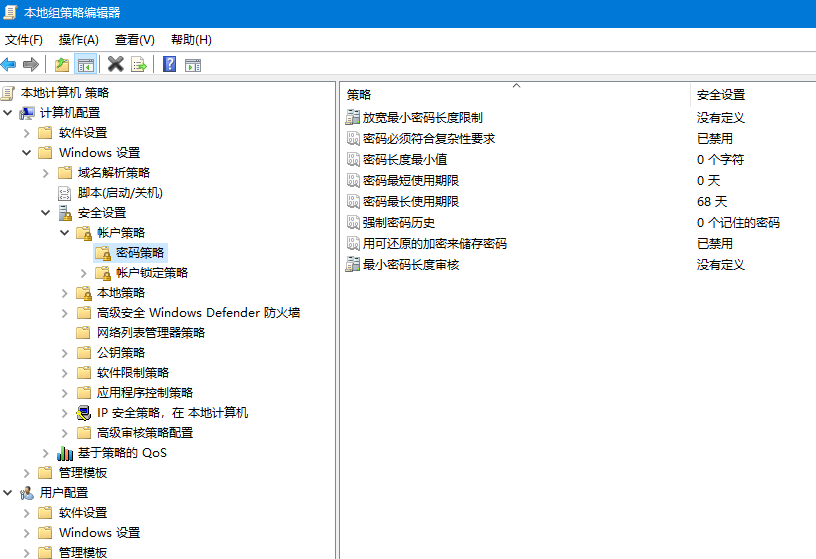Click the Export list toolbar icon
This screenshot has height=559, width=816.
pos(139,65)
